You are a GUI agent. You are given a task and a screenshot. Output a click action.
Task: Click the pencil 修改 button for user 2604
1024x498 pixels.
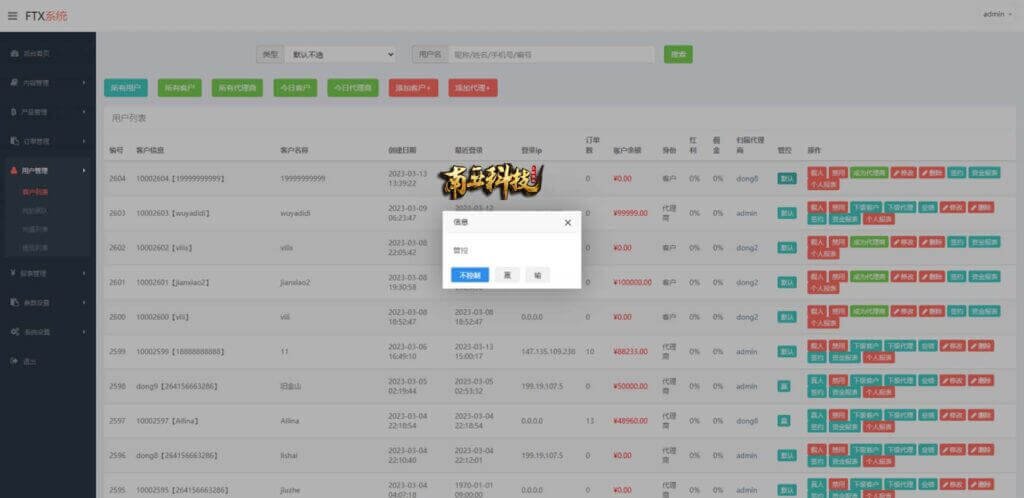point(904,172)
